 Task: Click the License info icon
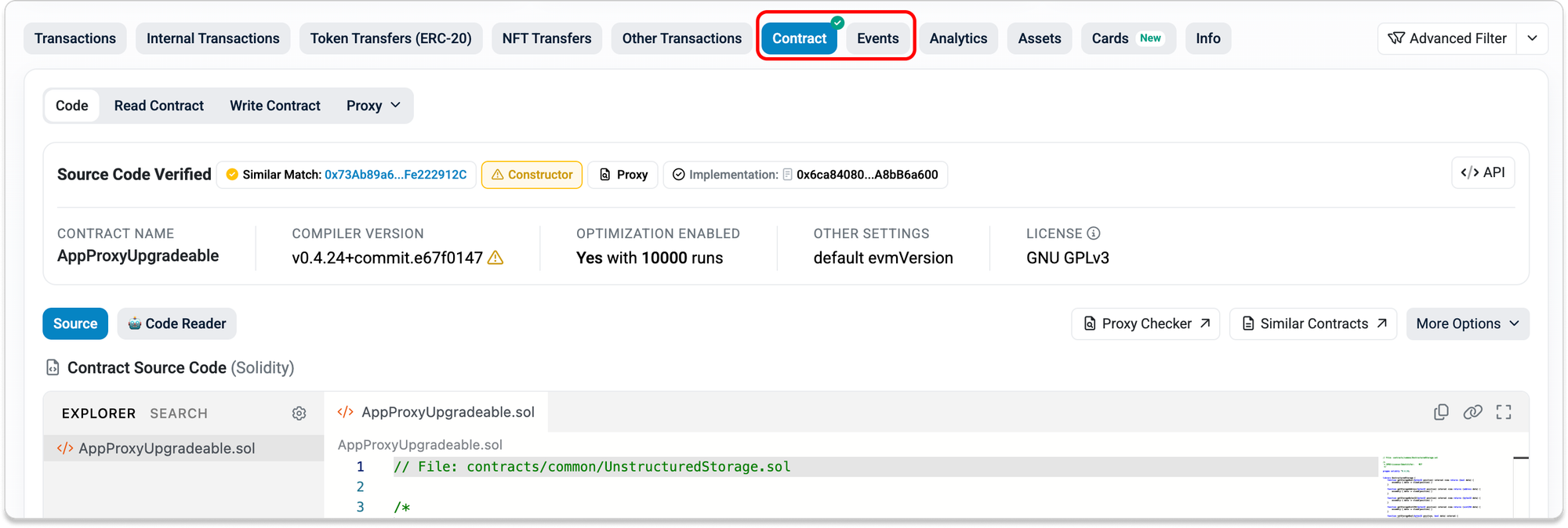click(x=1094, y=233)
